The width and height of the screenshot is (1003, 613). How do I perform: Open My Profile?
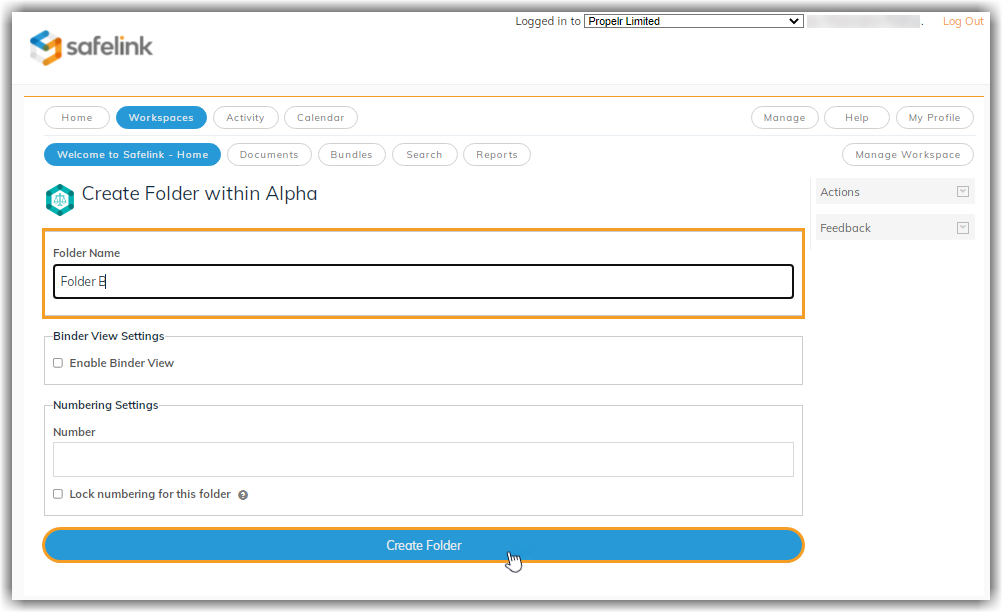(934, 117)
